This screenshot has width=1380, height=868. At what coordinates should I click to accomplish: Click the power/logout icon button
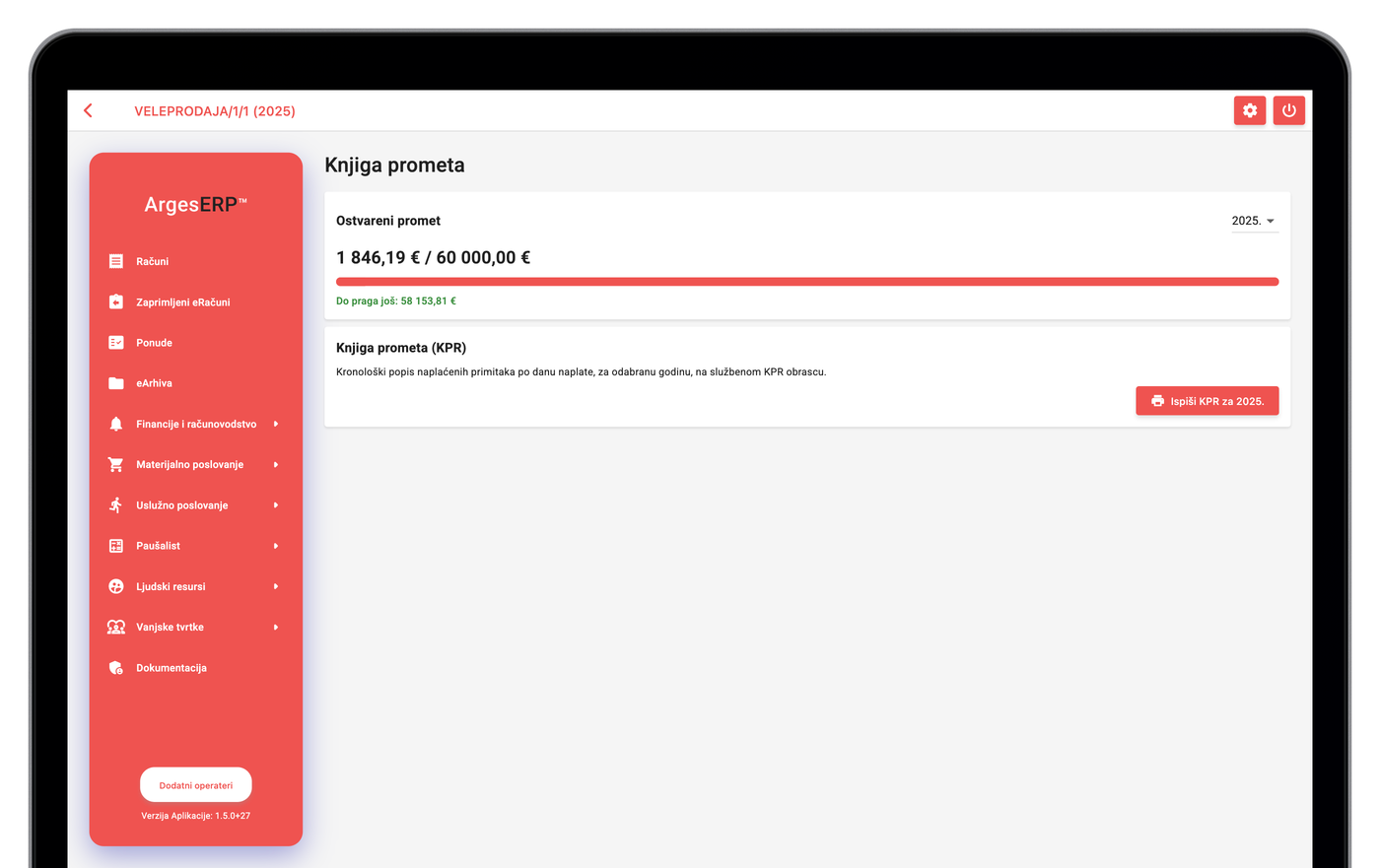click(1288, 110)
